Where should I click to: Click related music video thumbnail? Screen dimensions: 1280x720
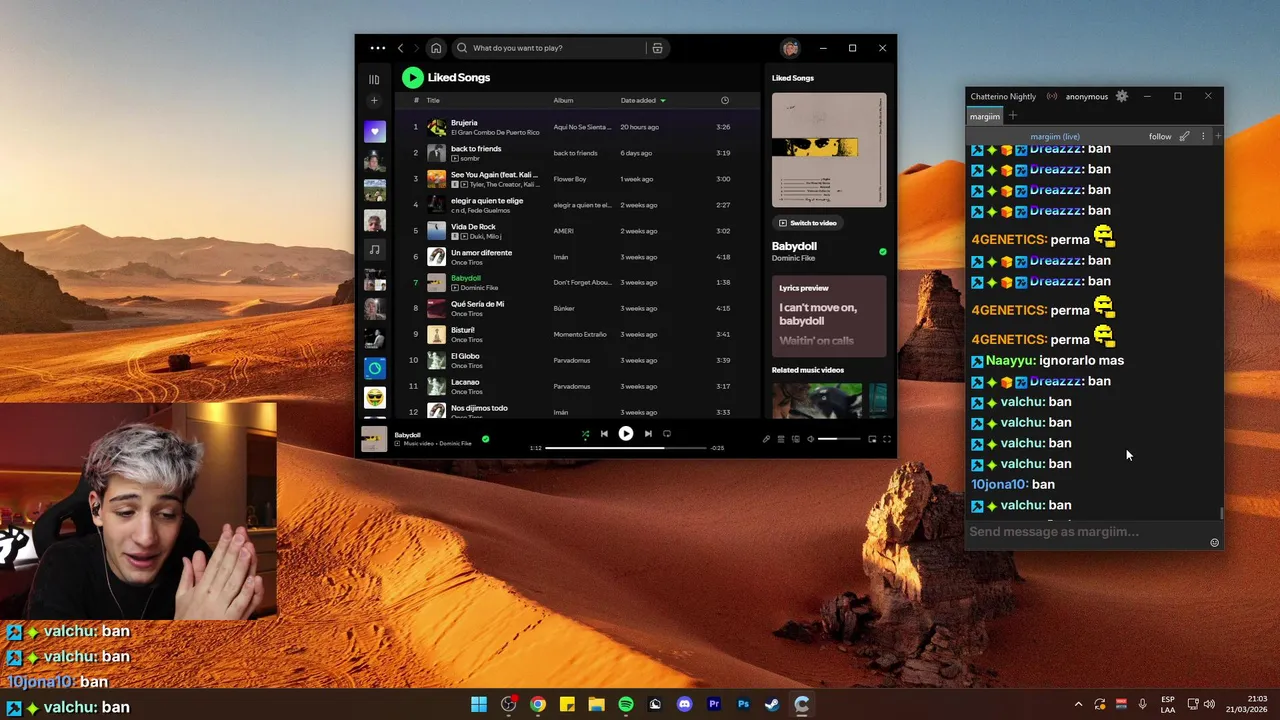pyautogui.click(x=817, y=401)
